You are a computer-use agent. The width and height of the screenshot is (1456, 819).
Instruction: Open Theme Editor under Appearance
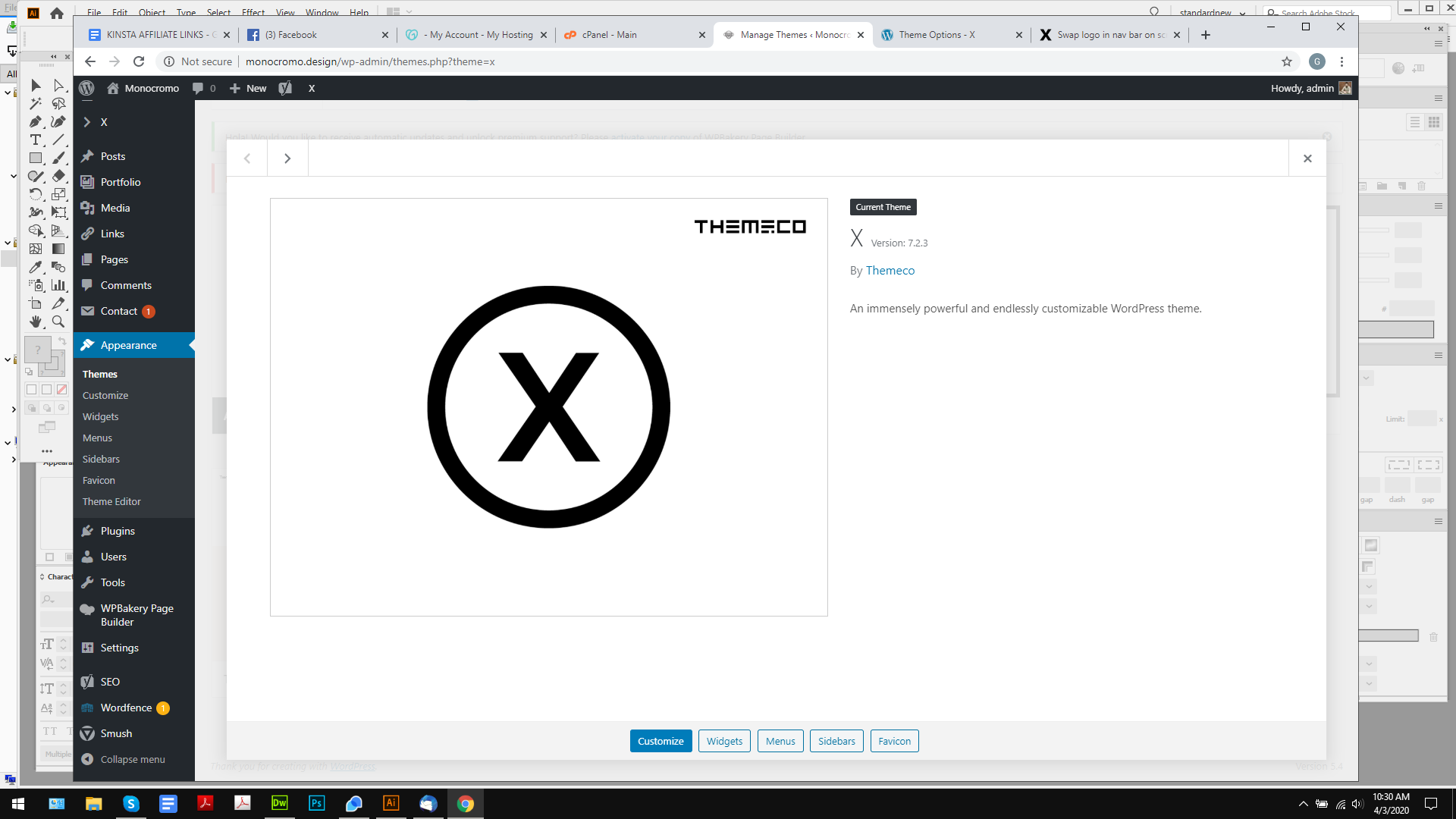(111, 501)
